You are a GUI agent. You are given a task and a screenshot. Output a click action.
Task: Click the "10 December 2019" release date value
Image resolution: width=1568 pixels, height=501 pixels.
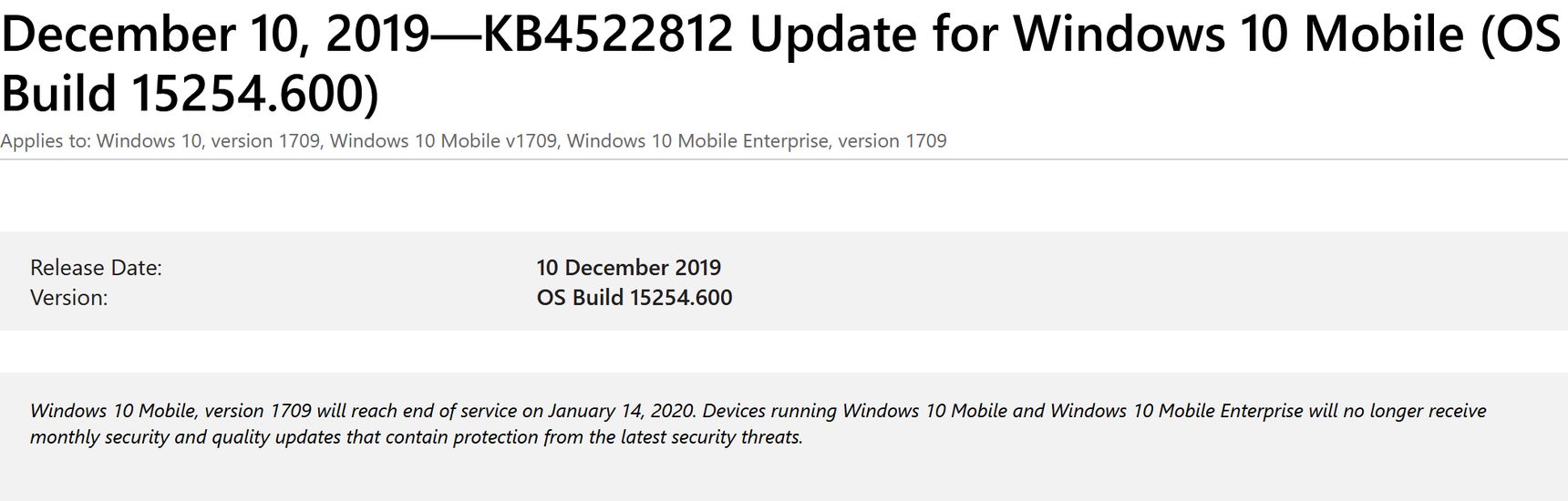click(x=629, y=268)
